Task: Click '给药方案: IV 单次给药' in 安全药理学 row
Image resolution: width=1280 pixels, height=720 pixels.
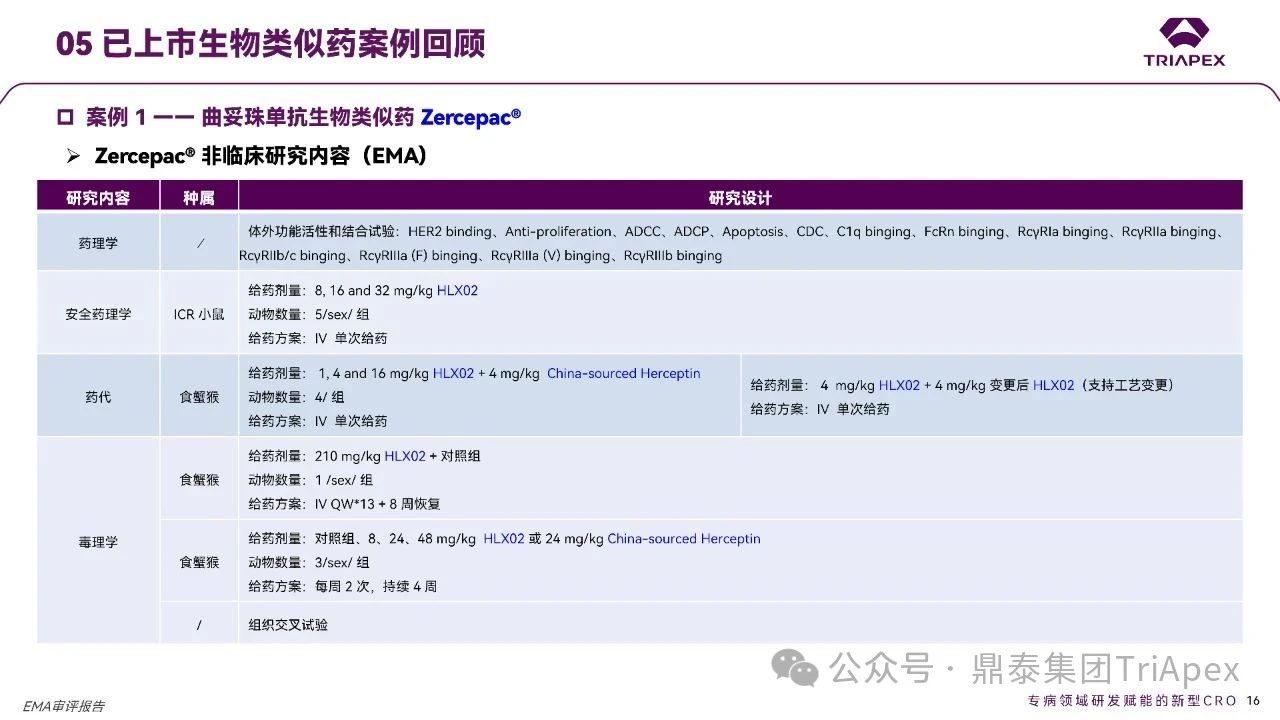Action: click(317, 338)
